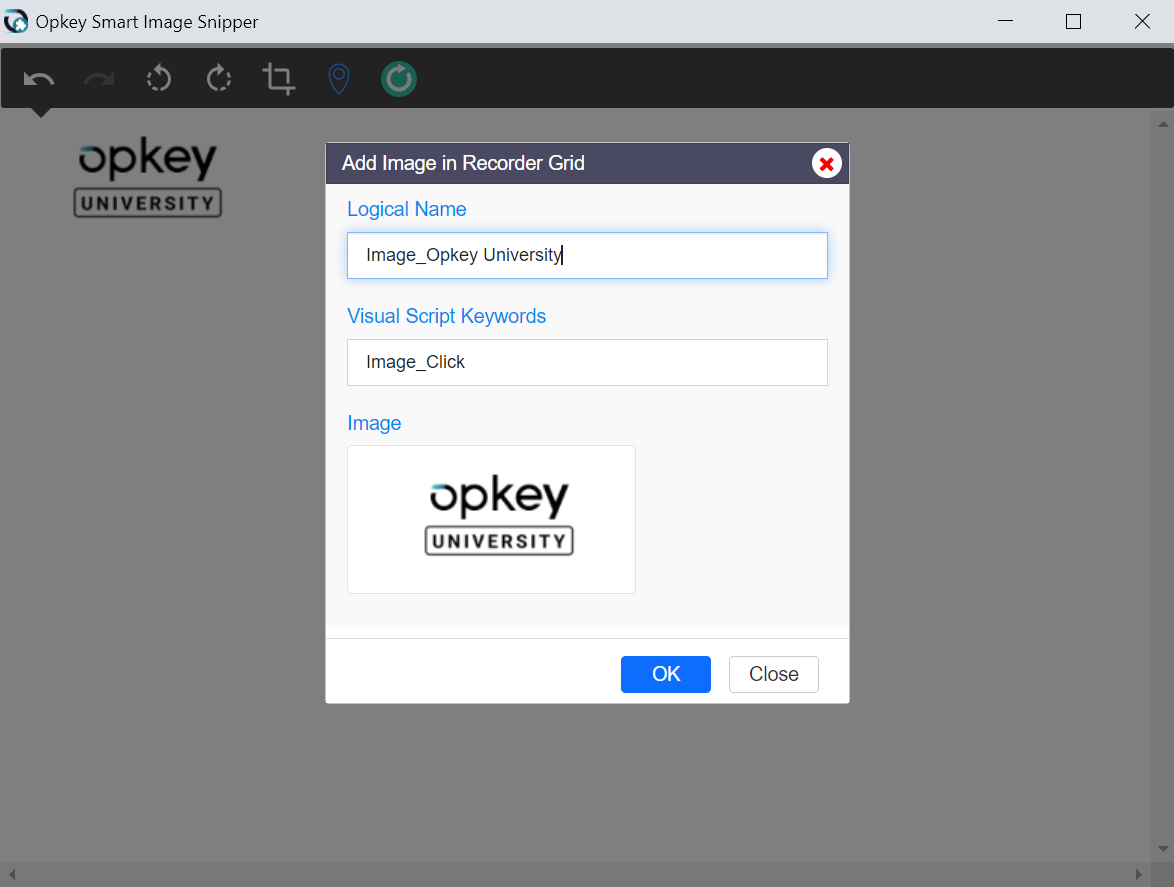Click the Opkey University image preview
This screenshot has width=1174, height=887.
pos(491,519)
